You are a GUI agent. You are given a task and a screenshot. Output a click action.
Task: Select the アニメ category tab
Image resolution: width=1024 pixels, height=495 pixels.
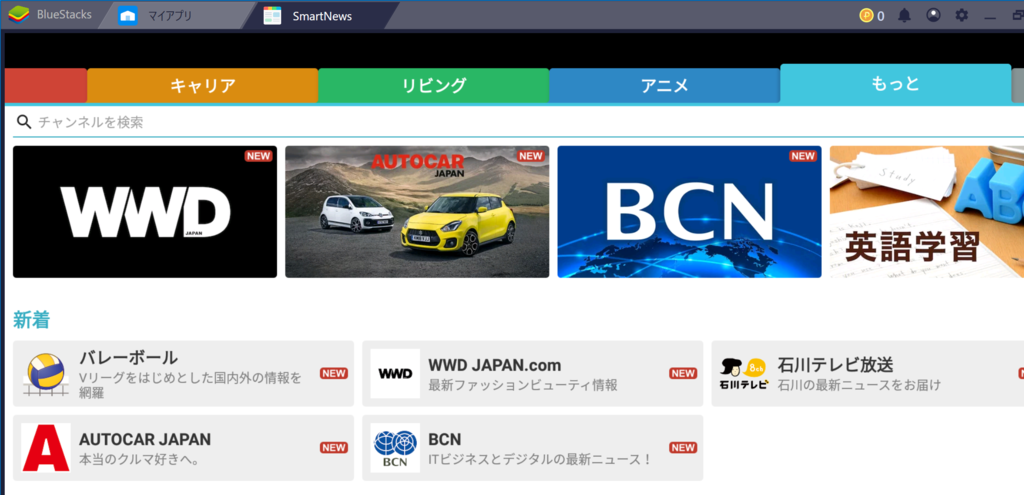tap(665, 86)
